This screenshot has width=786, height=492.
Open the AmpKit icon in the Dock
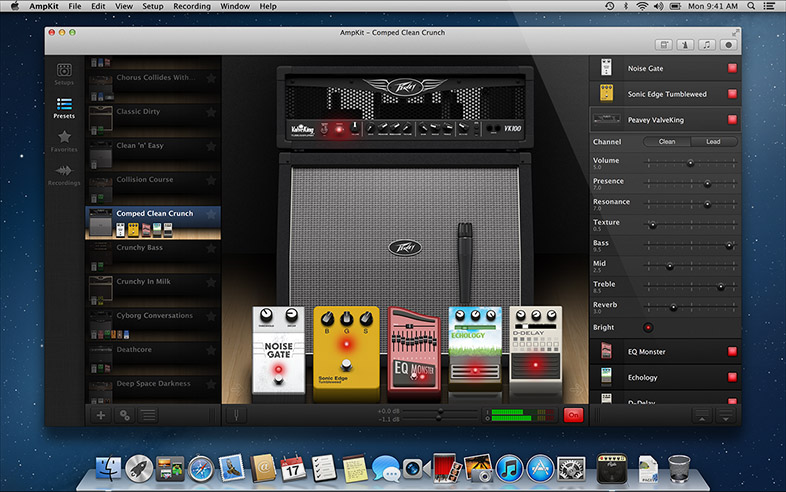(612, 468)
